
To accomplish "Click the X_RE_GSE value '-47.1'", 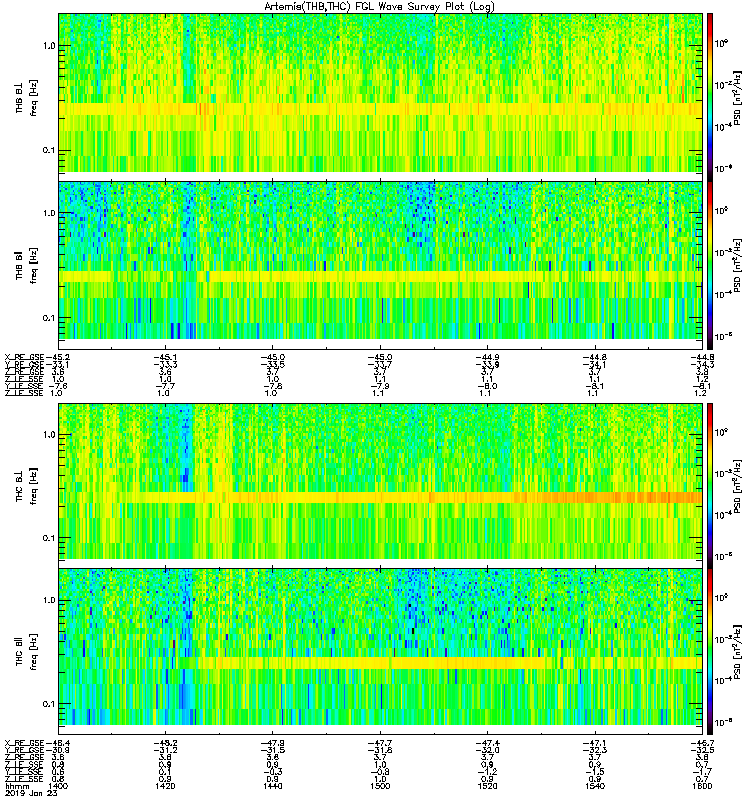I will click(595, 743).
